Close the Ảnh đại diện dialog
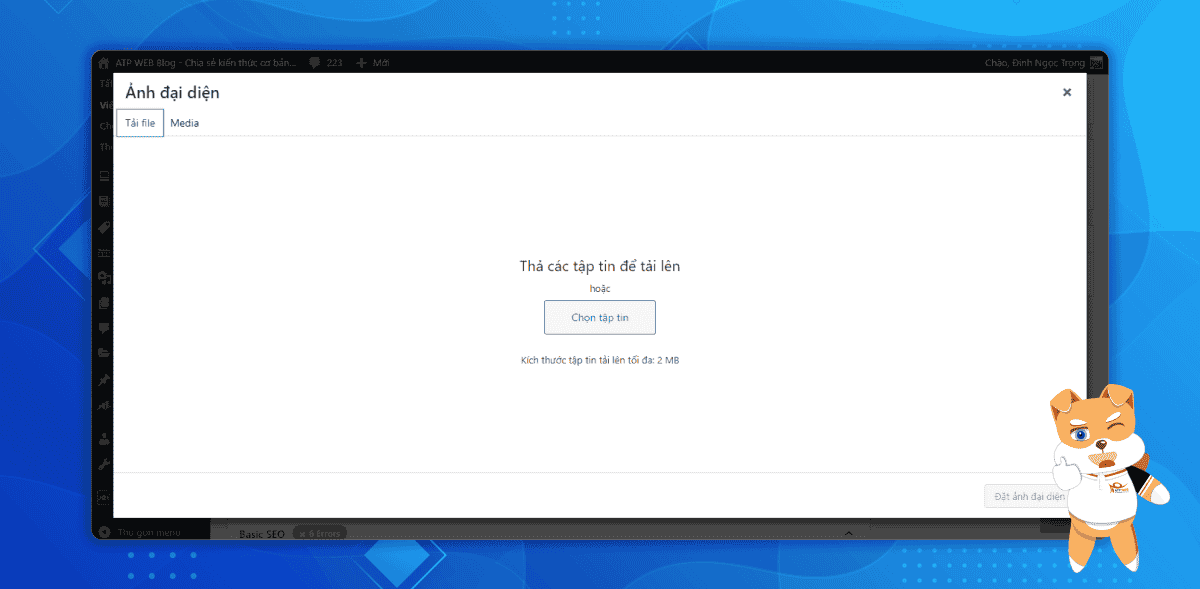This screenshot has height=589, width=1200. coord(1067,92)
